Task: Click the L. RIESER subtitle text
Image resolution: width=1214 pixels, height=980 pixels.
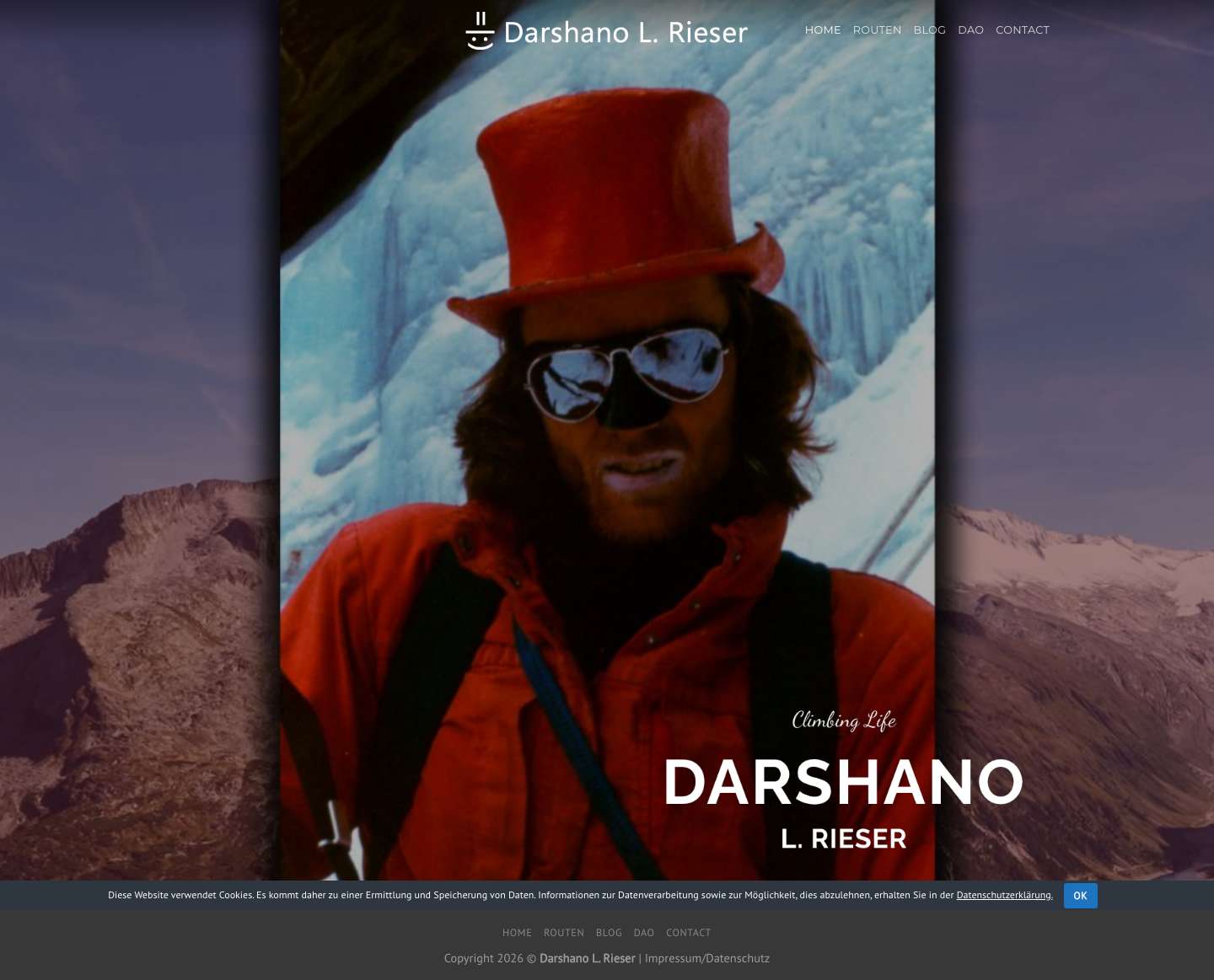Action: coord(843,838)
